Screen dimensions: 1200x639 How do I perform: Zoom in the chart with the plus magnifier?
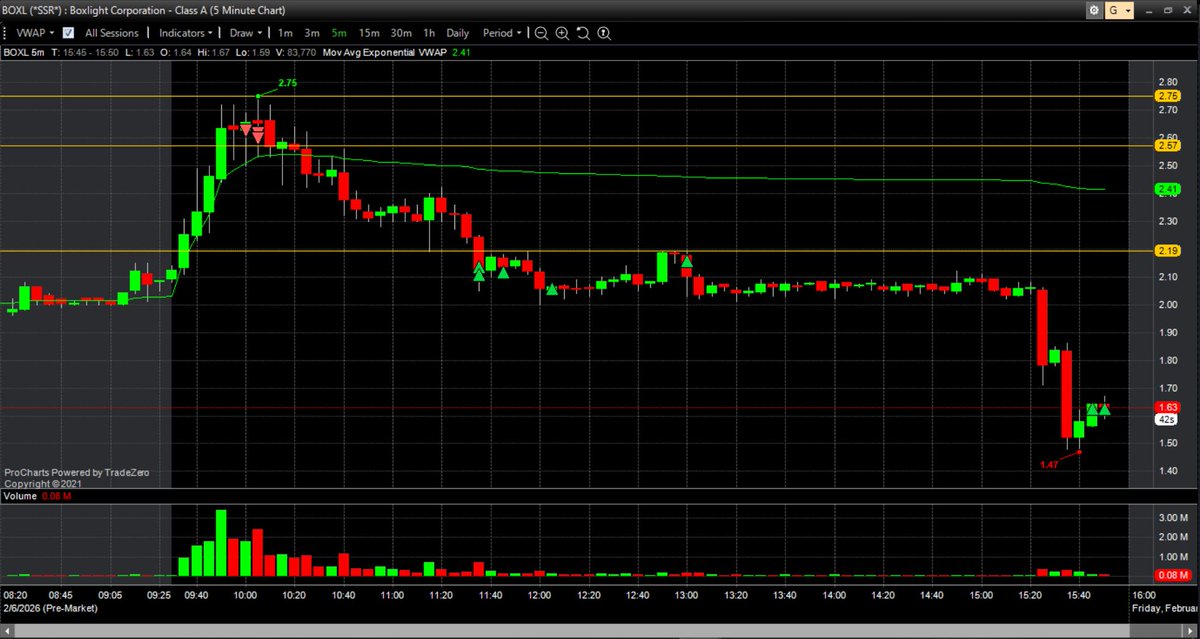tap(562, 33)
